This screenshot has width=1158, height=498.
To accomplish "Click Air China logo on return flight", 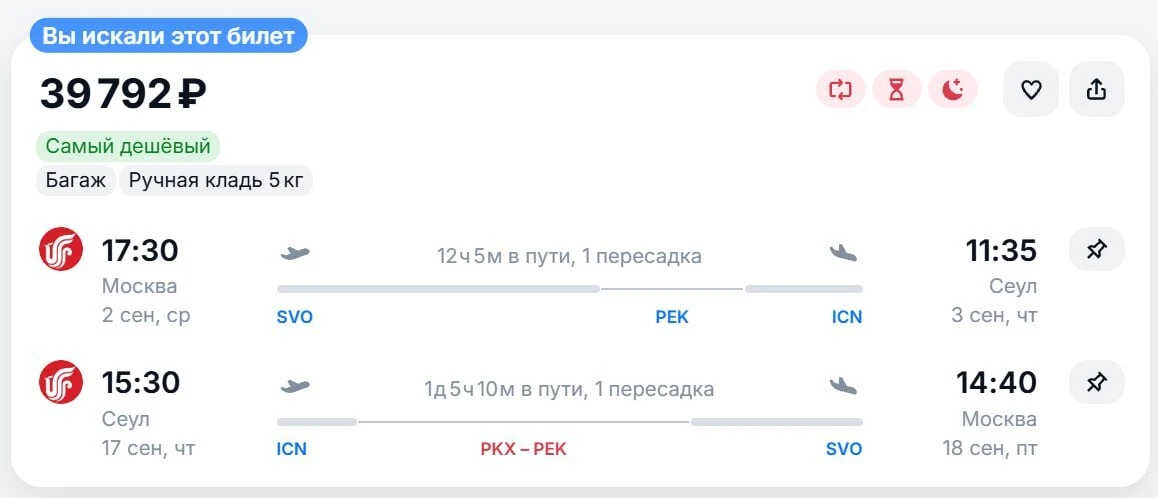I will pyautogui.click(x=61, y=382).
